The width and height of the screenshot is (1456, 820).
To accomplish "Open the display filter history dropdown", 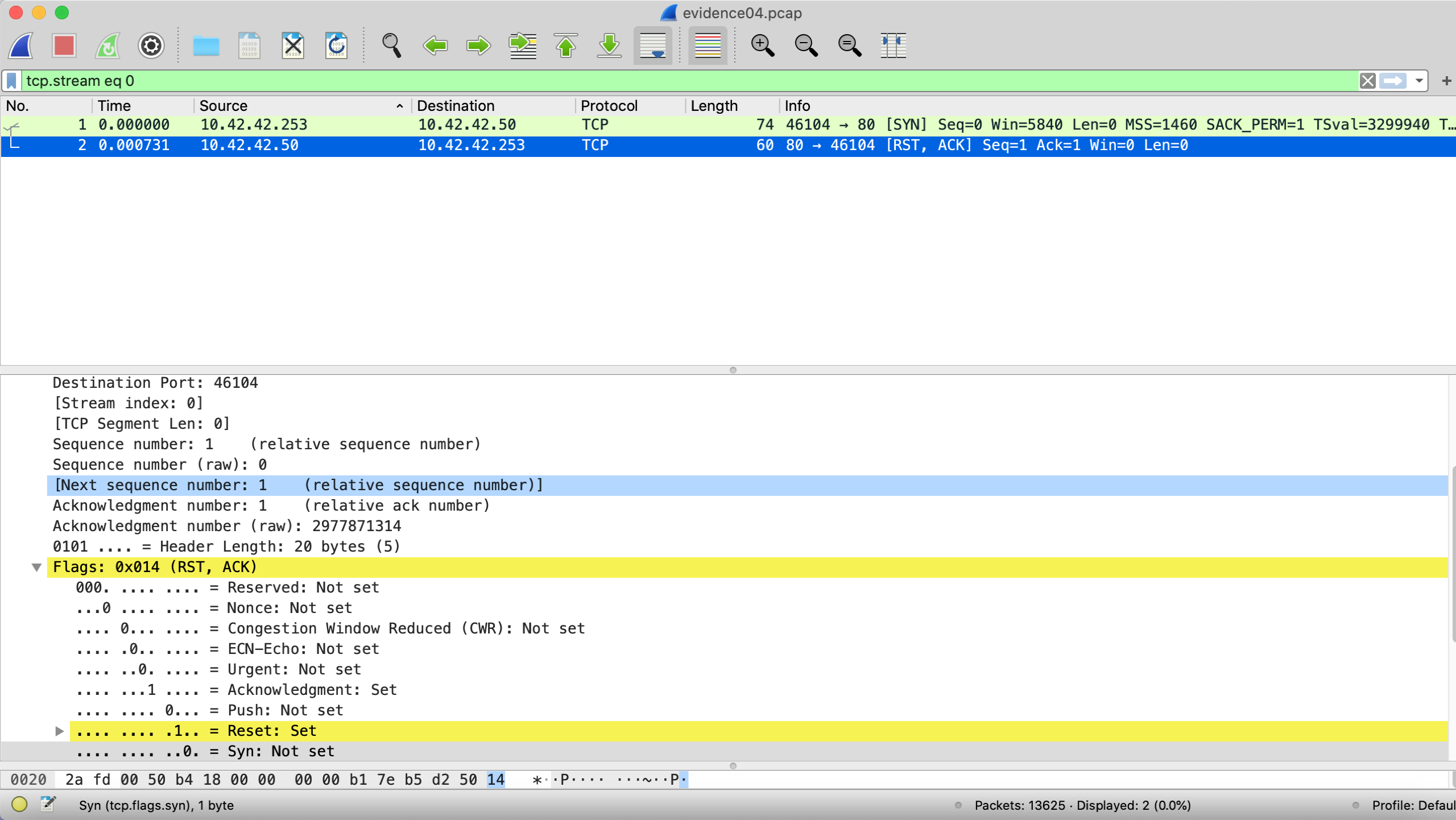I will (x=1420, y=81).
